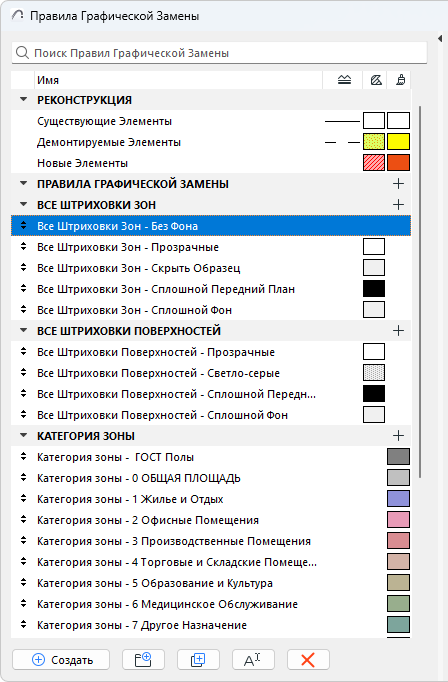Screen dimensions: 448x682
Task: Click the panel collapse arrow at the window's right edge
Action: (x=440, y=39)
